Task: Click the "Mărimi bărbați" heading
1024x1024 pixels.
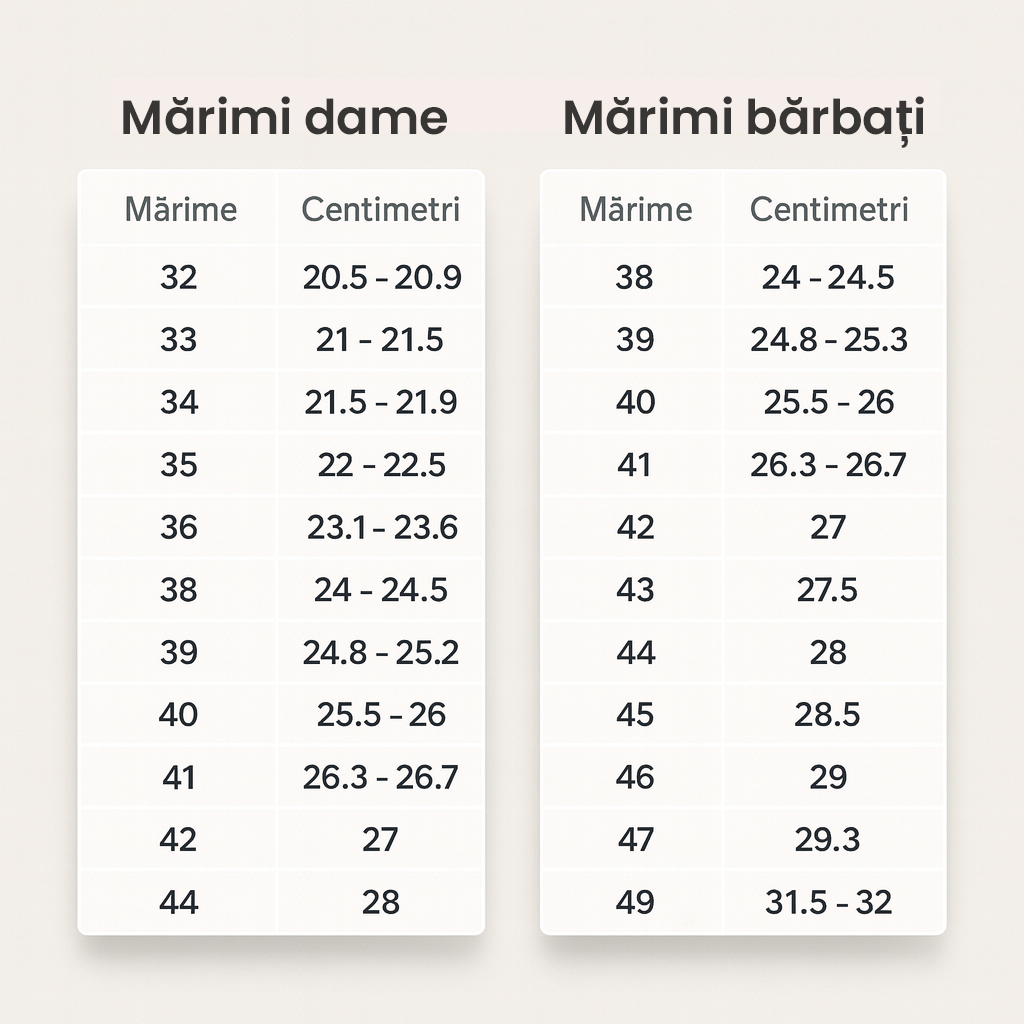Action: click(743, 118)
